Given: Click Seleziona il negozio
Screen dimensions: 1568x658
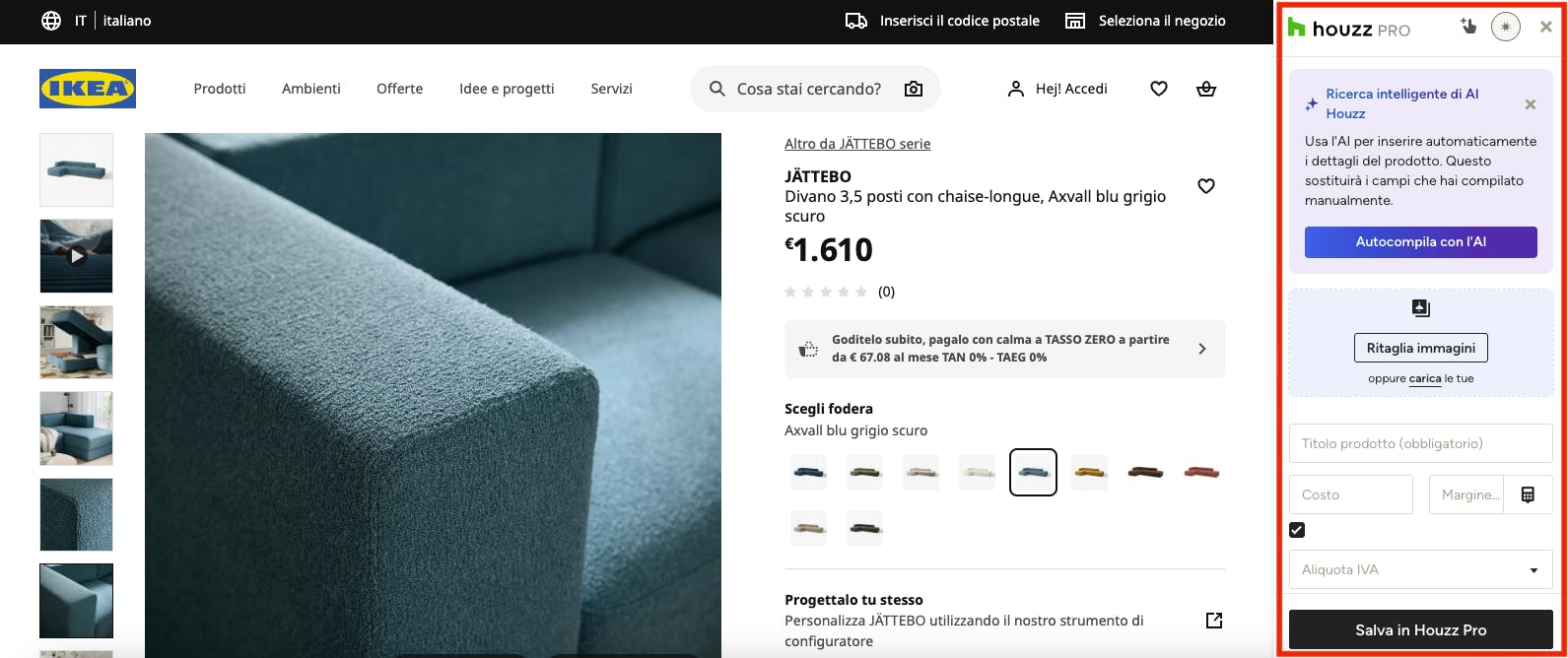Looking at the screenshot, I should (1162, 21).
